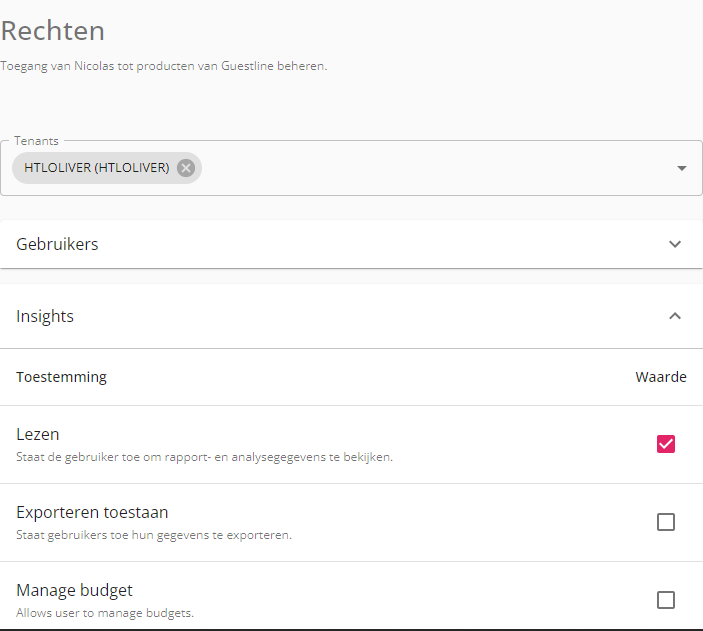Click the Toestemming column header
The width and height of the screenshot is (703, 631).
pyautogui.click(x=61, y=377)
